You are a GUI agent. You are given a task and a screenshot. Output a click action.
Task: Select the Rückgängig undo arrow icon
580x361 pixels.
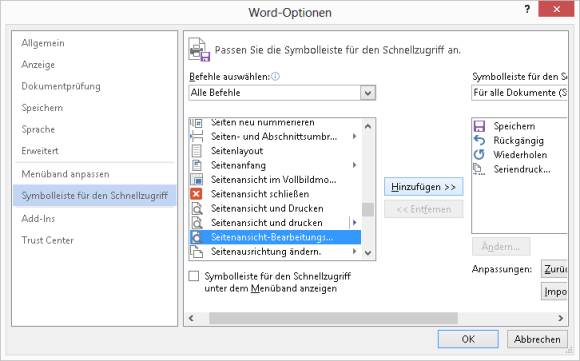point(479,140)
